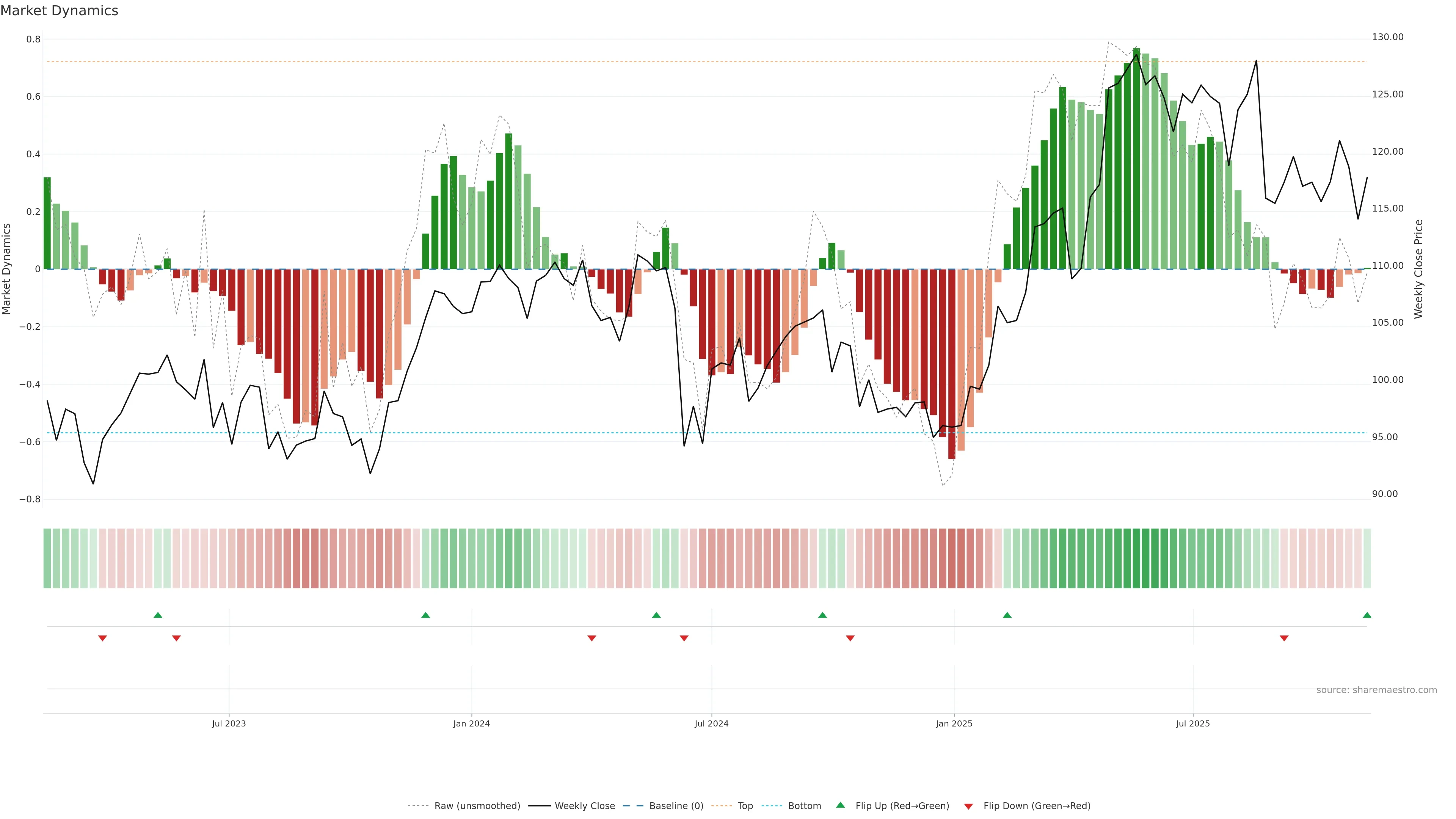This screenshot has height=819, width=1456.
Task: Click the Weekly Close Price axis title
Action: click(1419, 269)
